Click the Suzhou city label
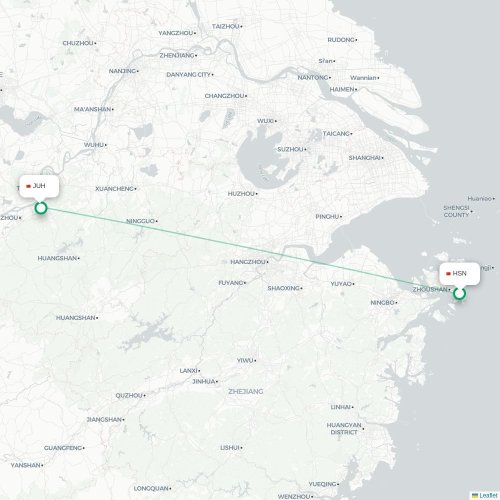Viewport: 500px width, 500px height. pos(290,149)
